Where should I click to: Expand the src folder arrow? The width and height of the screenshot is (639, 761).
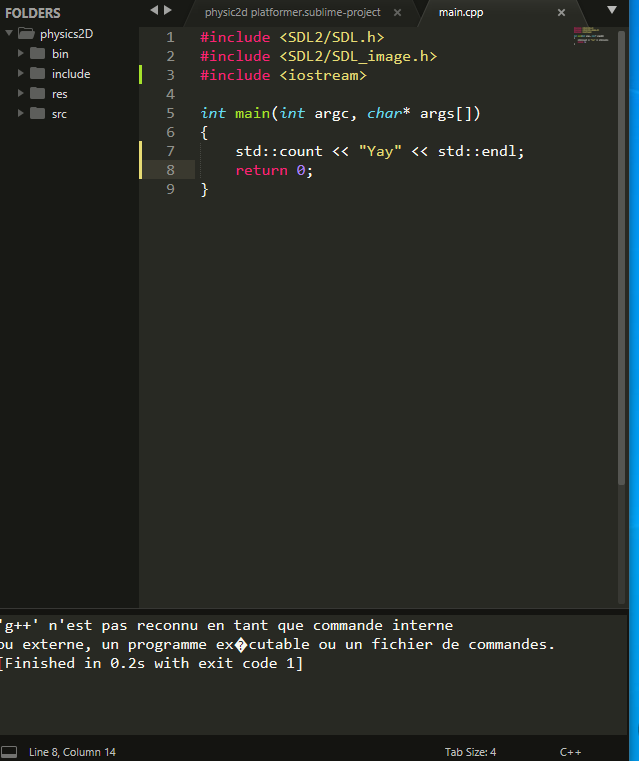pyautogui.click(x=20, y=113)
